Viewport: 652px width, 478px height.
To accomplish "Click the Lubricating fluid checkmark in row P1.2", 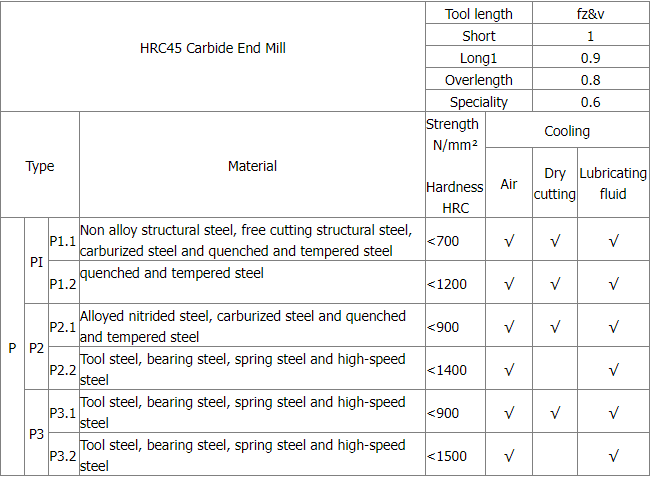I will coord(613,284).
